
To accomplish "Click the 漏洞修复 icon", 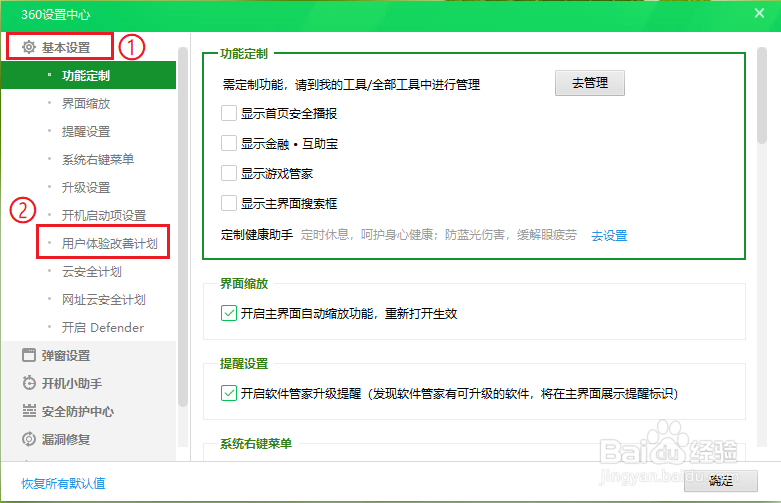I will pyautogui.click(x=29, y=439).
